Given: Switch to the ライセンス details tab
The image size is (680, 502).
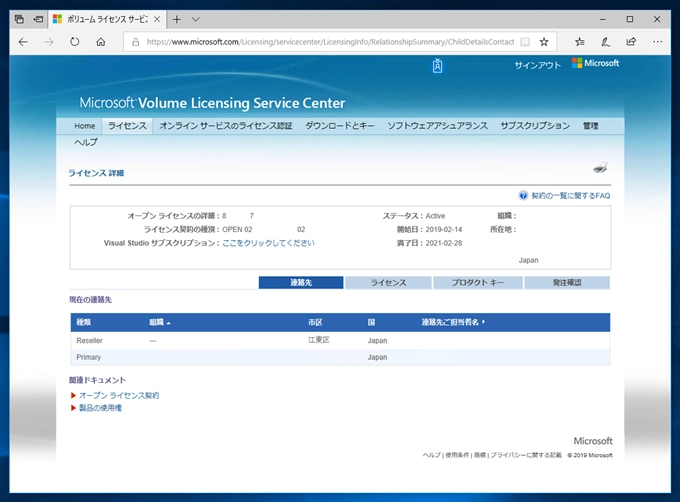Looking at the screenshot, I should 389,283.
